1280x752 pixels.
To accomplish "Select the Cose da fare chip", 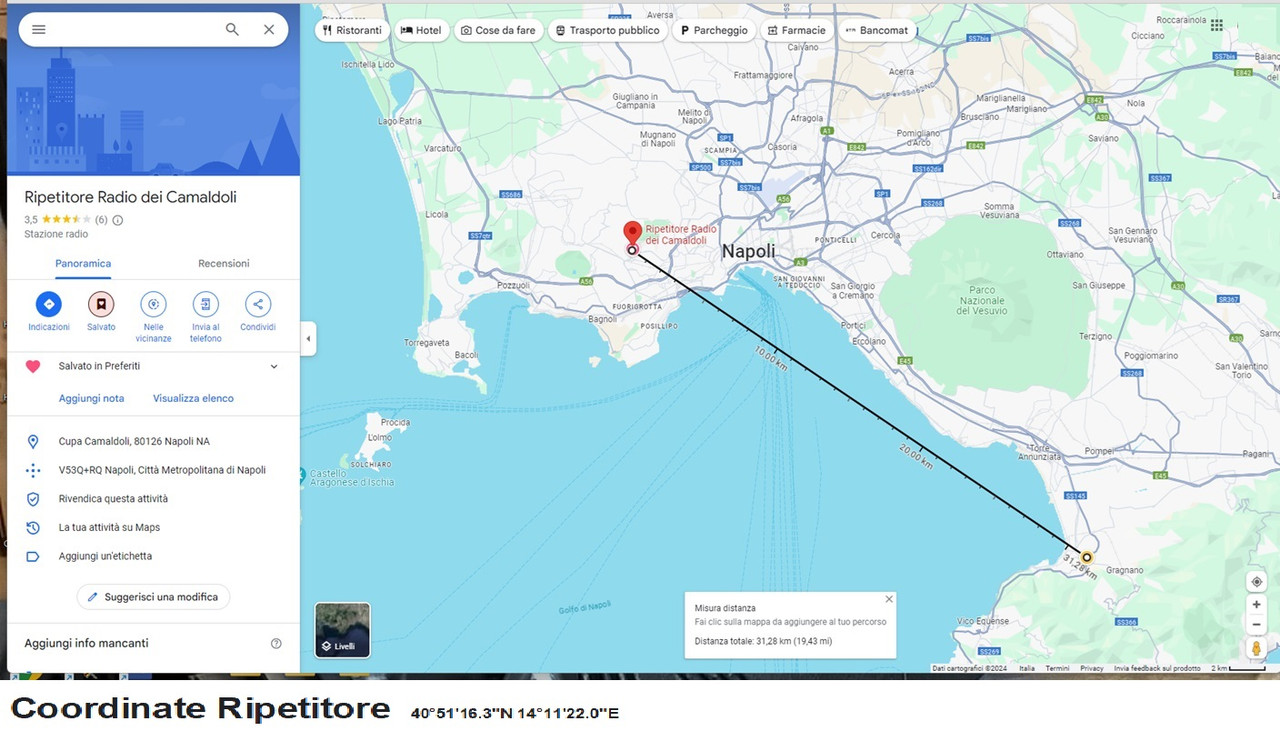I will click(498, 30).
